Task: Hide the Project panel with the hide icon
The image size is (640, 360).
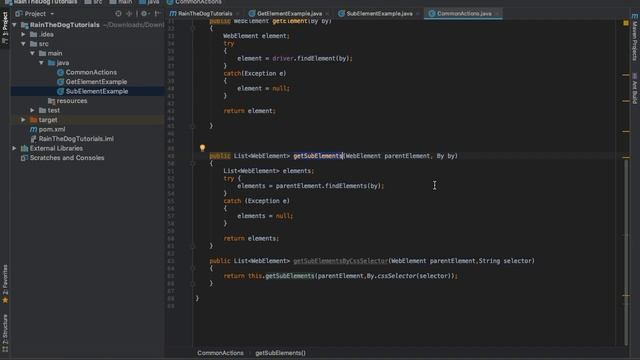Action: pos(158,13)
